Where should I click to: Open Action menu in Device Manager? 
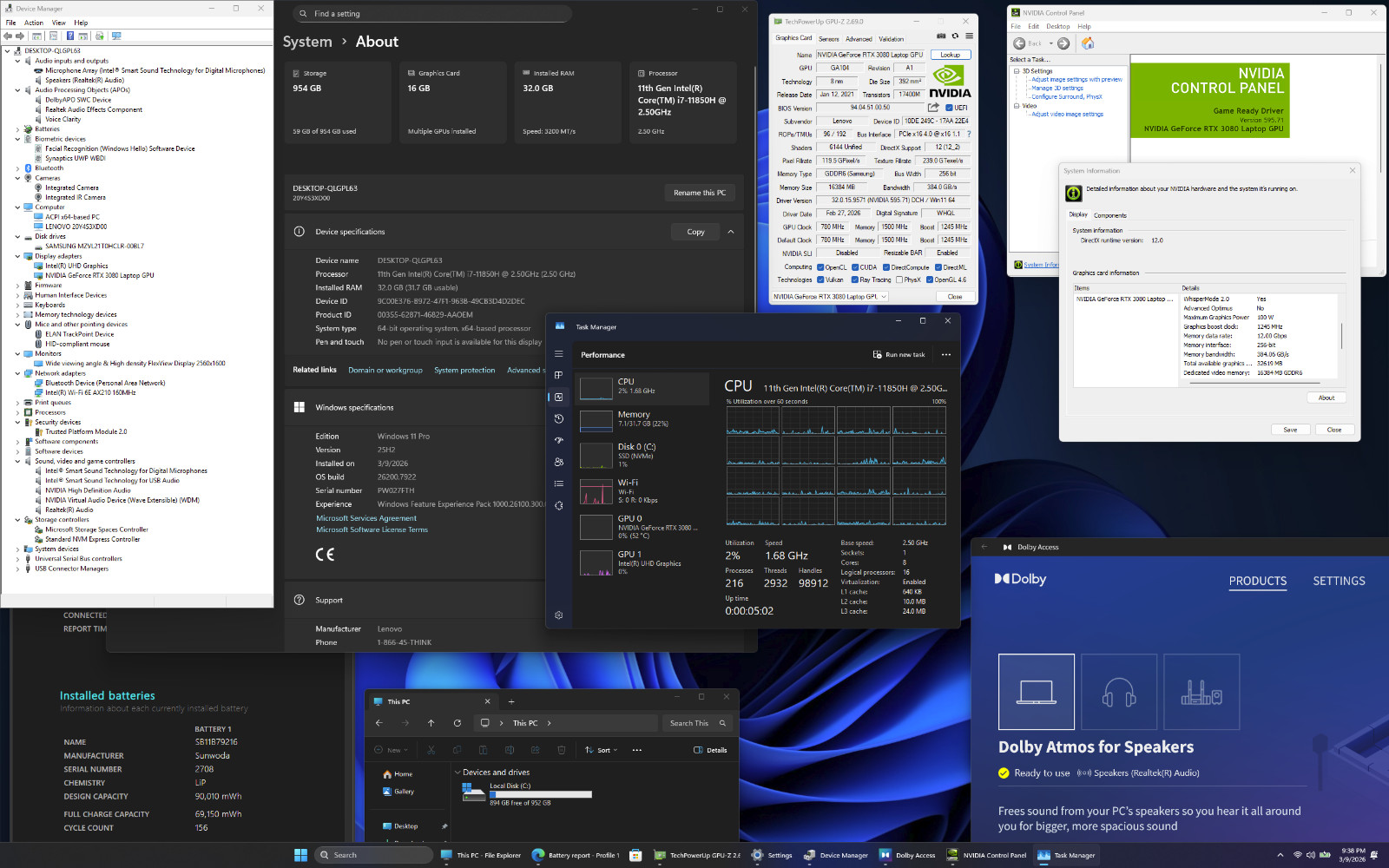coord(34,23)
